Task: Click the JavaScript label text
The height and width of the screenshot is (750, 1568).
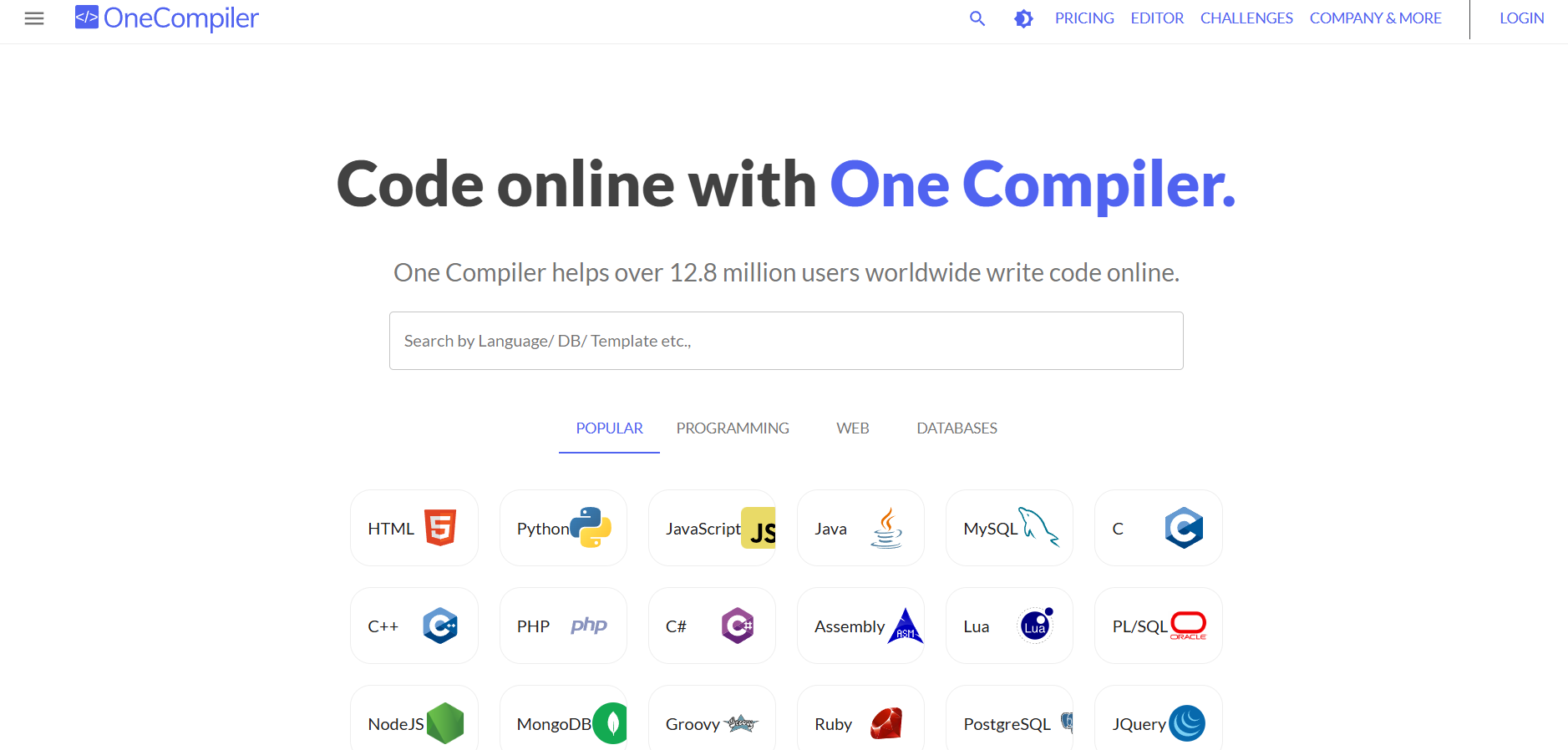Action: [x=703, y=529]
